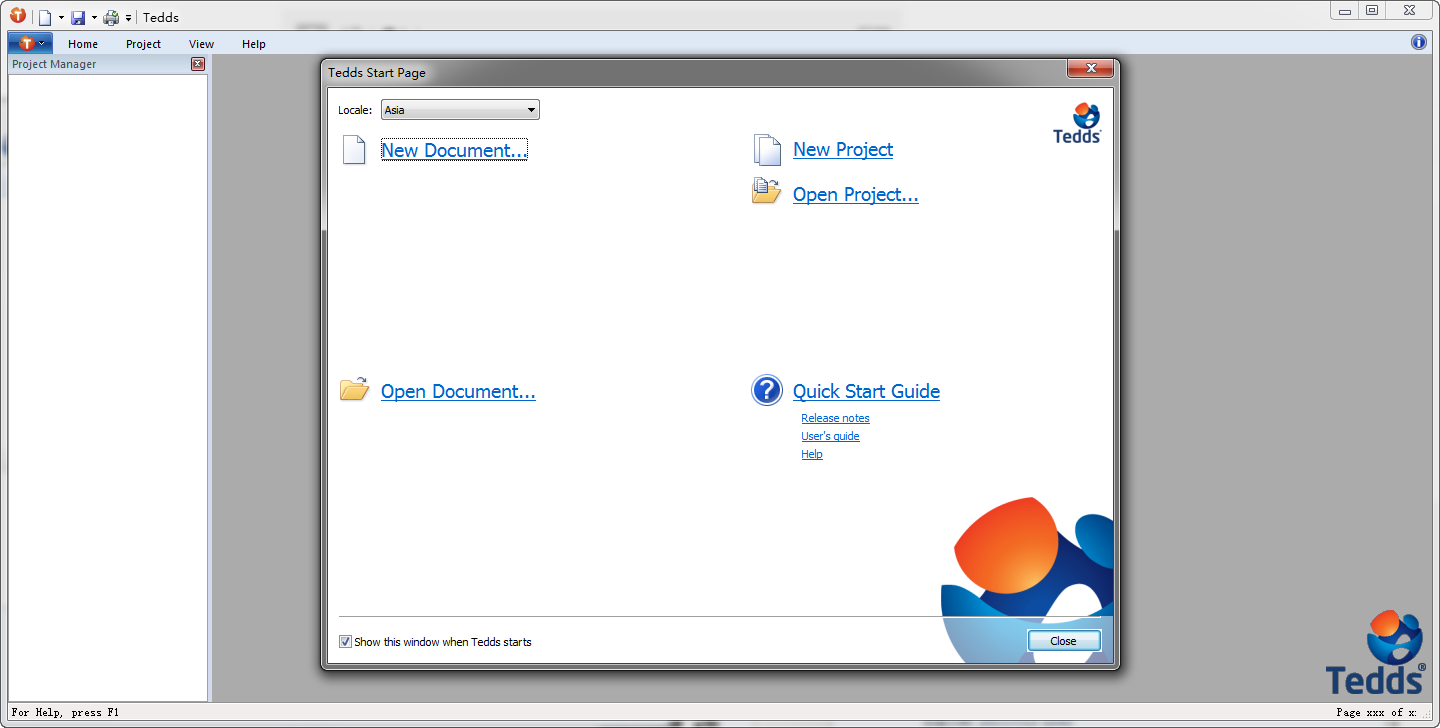
Task: Click the blue info icon at ribbon right
Action: pos(1419,42)
